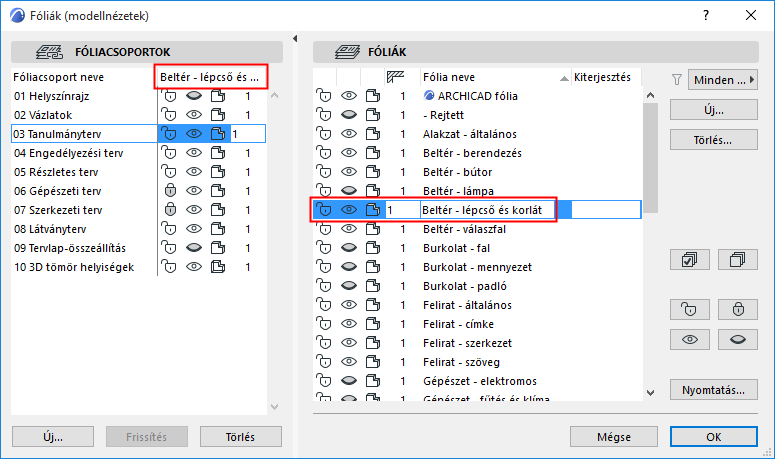
Task: Click the Hide layers closed-eye button at right
Action: click(x=738, y=340)
